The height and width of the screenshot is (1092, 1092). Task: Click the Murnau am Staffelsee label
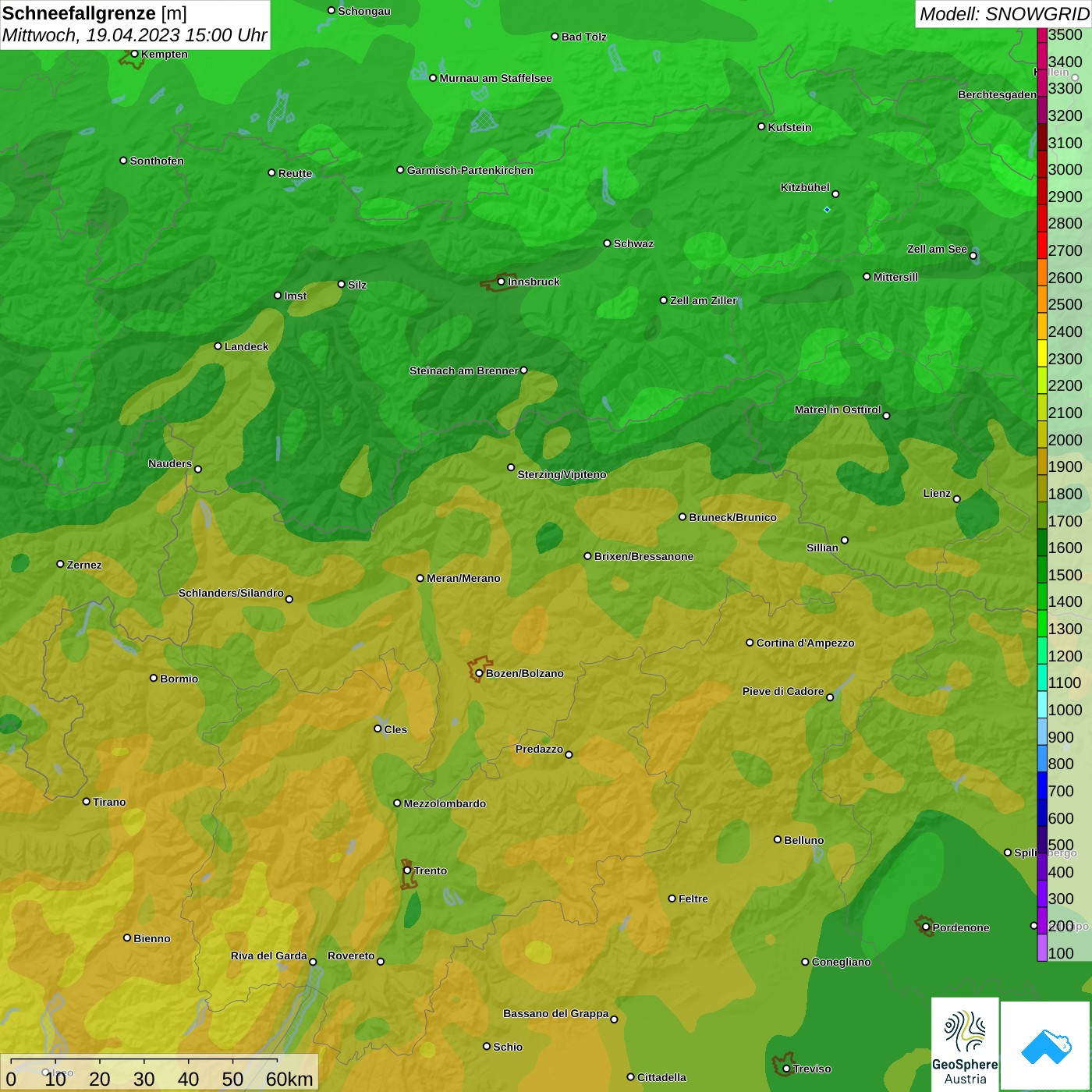pyautogui.click(x=495, y=78)
